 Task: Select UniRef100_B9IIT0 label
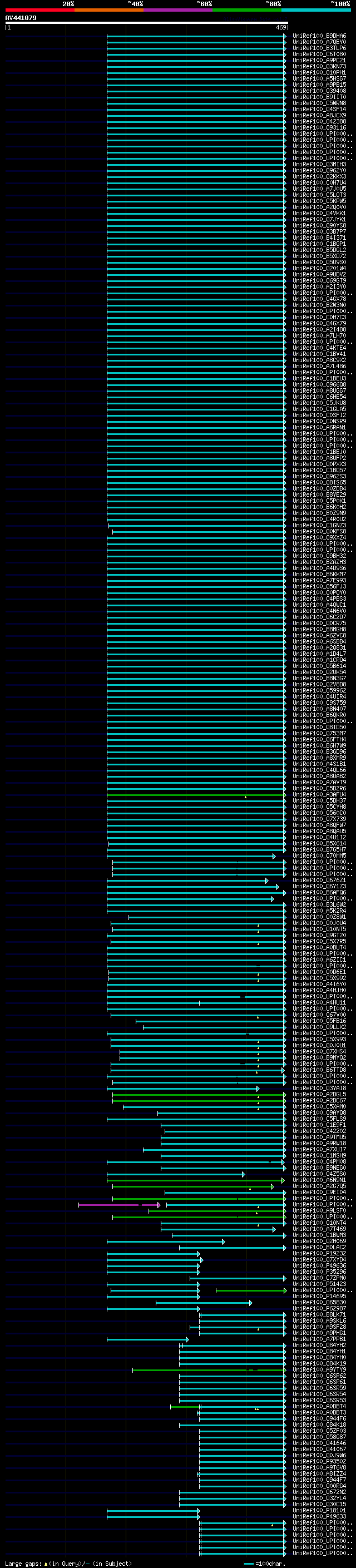click(x=319, y=97)
